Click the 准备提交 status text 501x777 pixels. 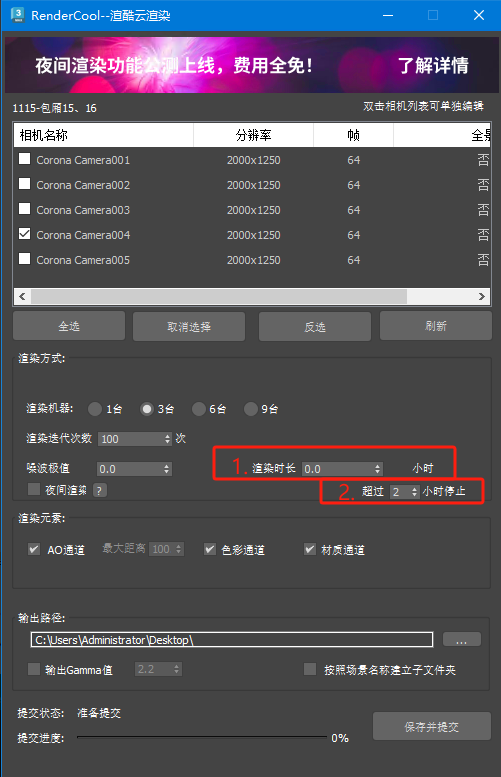click(x=99, y=713)
